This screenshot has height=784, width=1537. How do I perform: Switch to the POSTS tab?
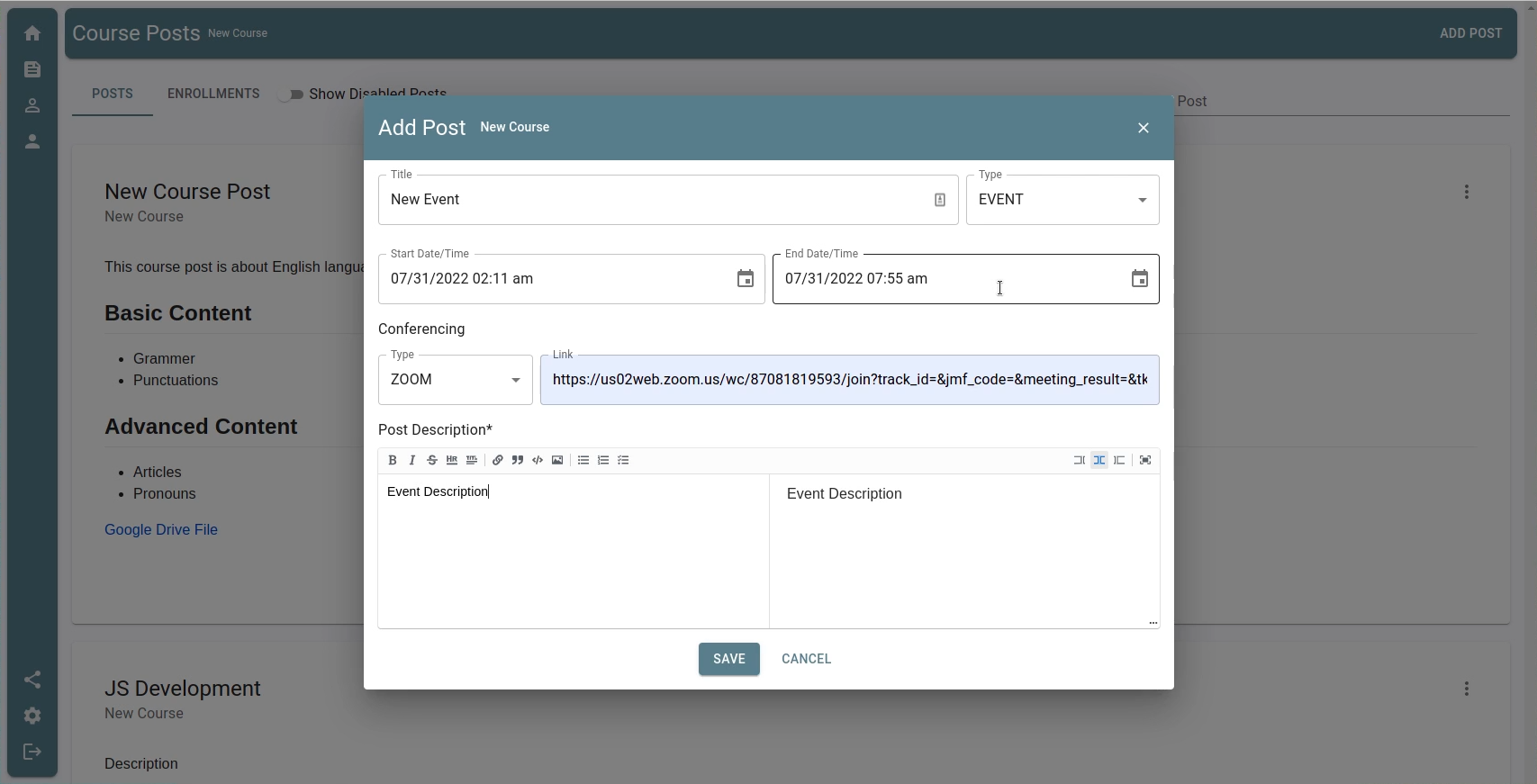coord(113,94)
